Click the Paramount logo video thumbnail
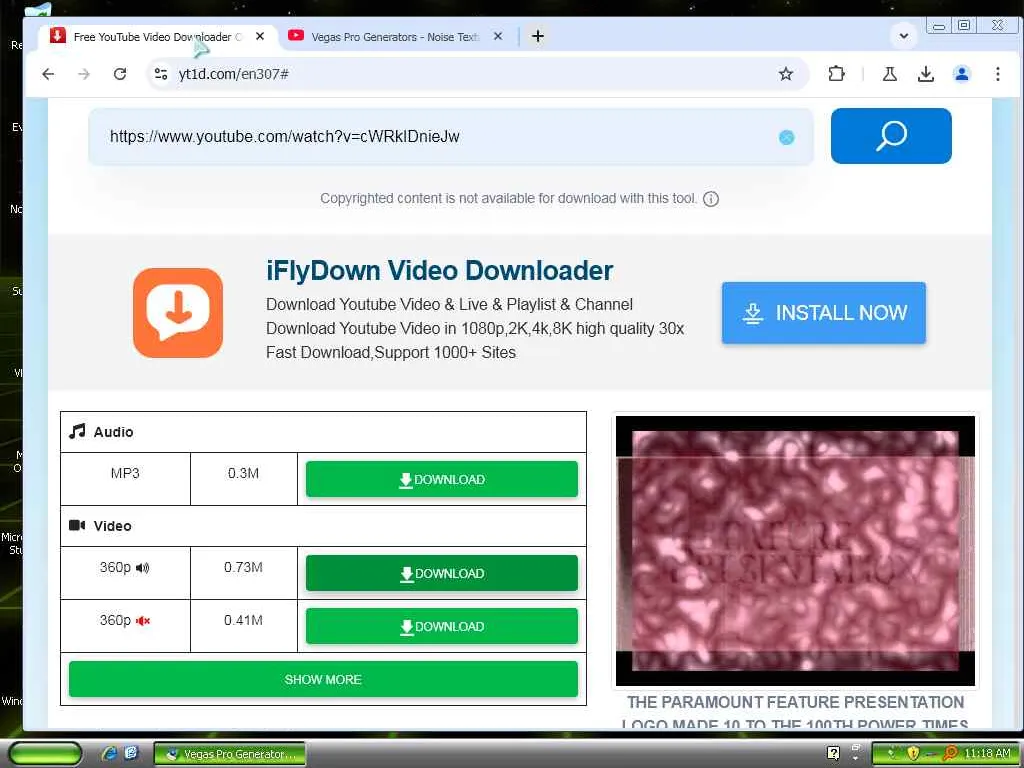 point(795,551)
